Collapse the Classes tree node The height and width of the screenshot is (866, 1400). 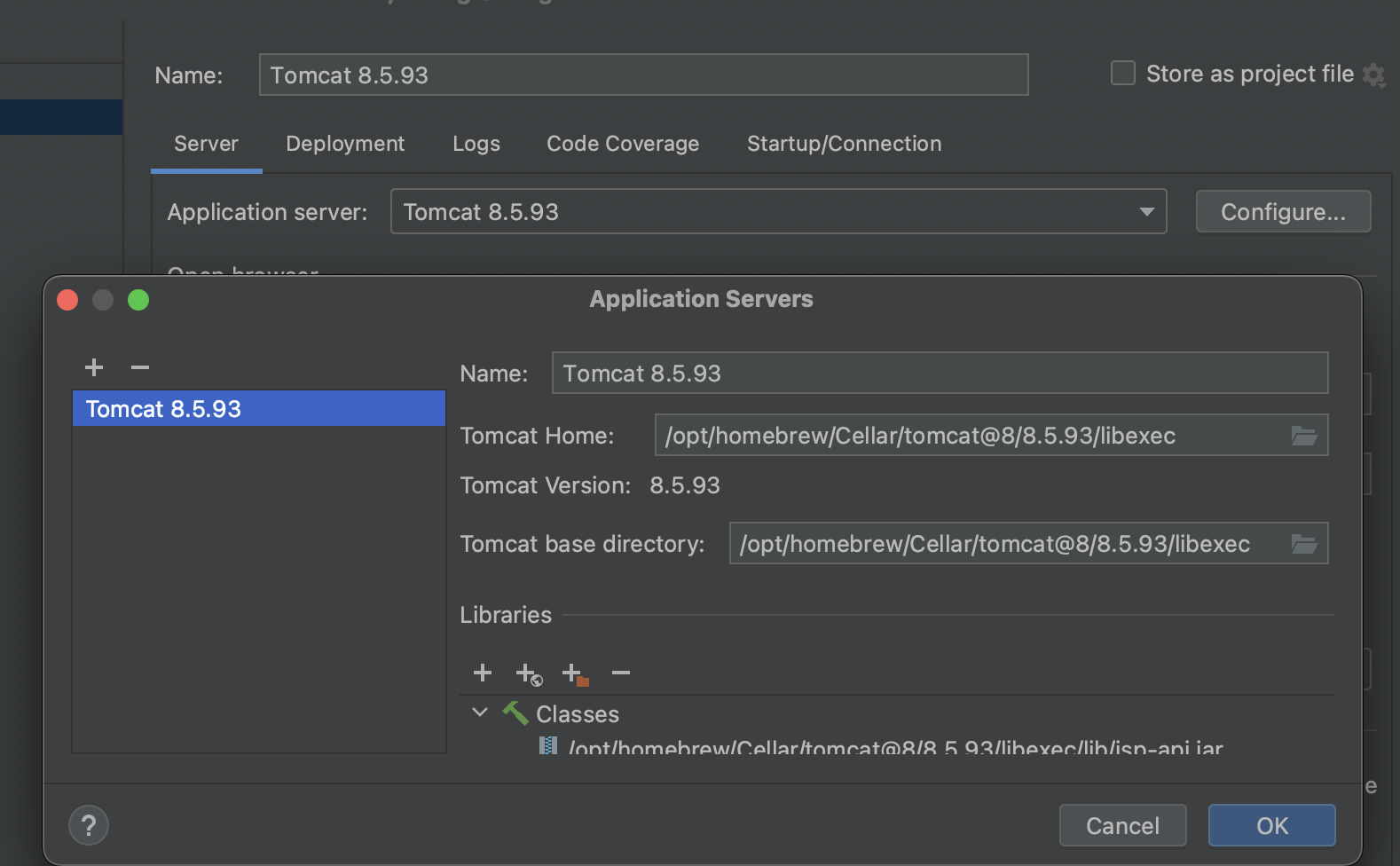point(480,712)
